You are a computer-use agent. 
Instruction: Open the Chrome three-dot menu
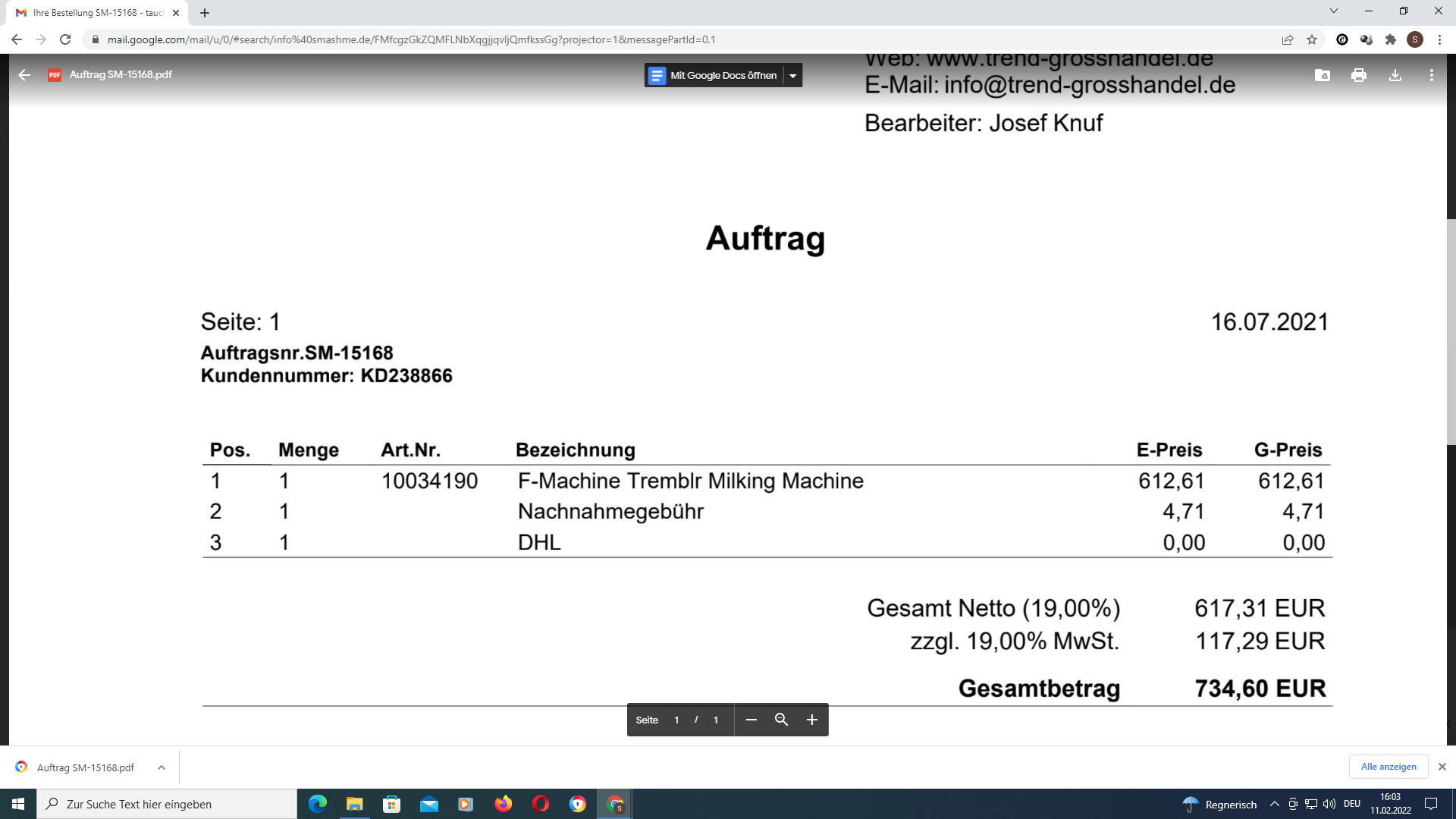click(x=1439, y=39)
